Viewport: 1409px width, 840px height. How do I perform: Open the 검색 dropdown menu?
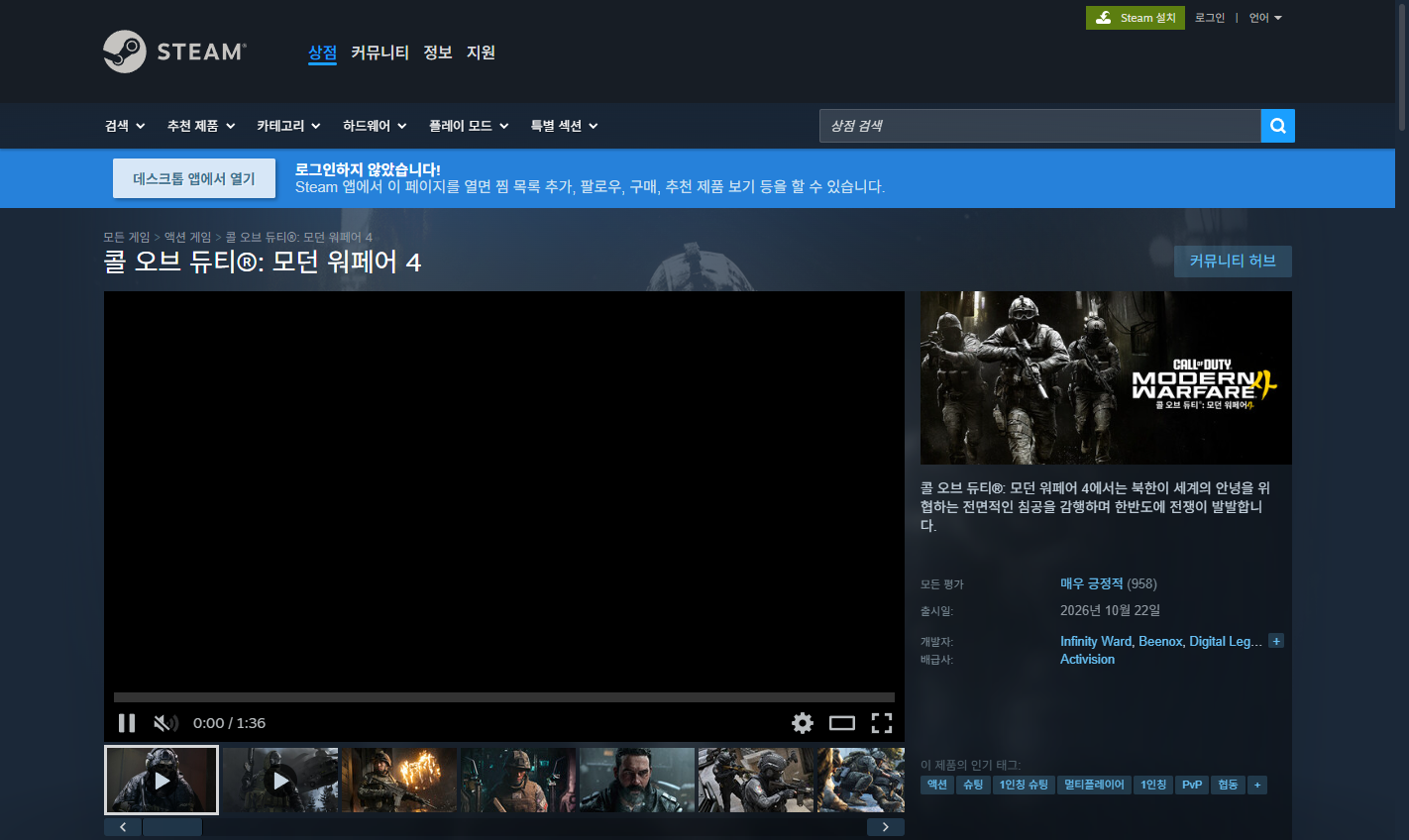125,126
